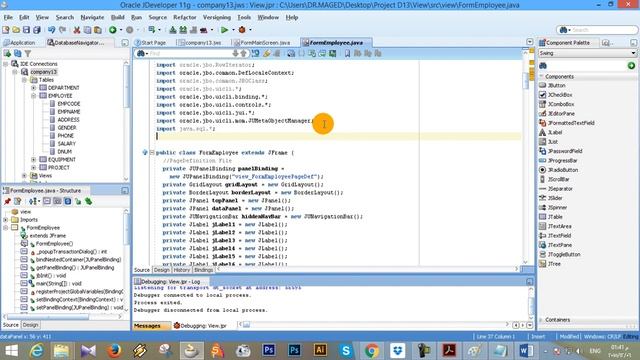Screen dimensions: 640x360
Task: Toggle Show Methods filter in Structure toolbar
Action: [x=47, y=201]
